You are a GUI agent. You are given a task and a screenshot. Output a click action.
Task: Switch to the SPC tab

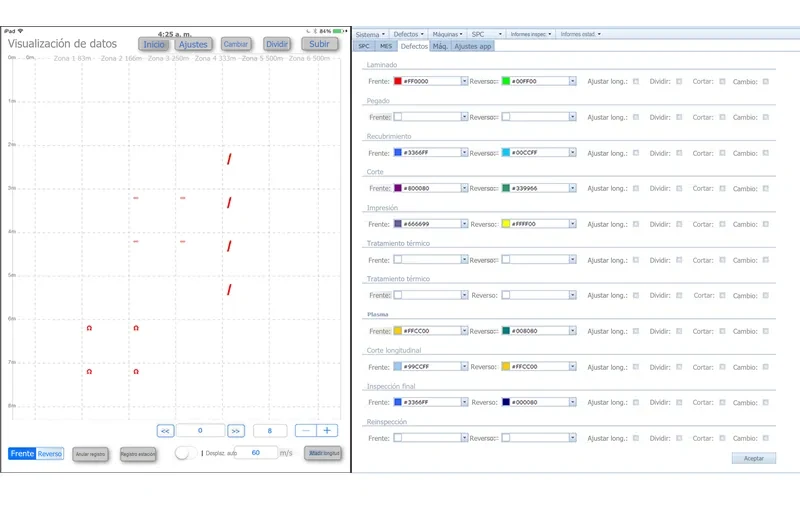pyautogui.click(x=364, y=46)
